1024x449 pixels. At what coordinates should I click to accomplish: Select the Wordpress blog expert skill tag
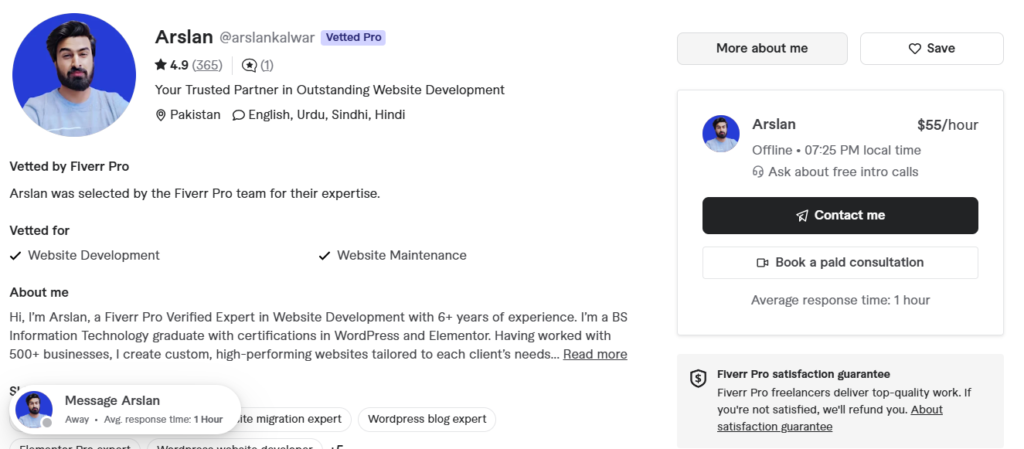click(427, 419)
